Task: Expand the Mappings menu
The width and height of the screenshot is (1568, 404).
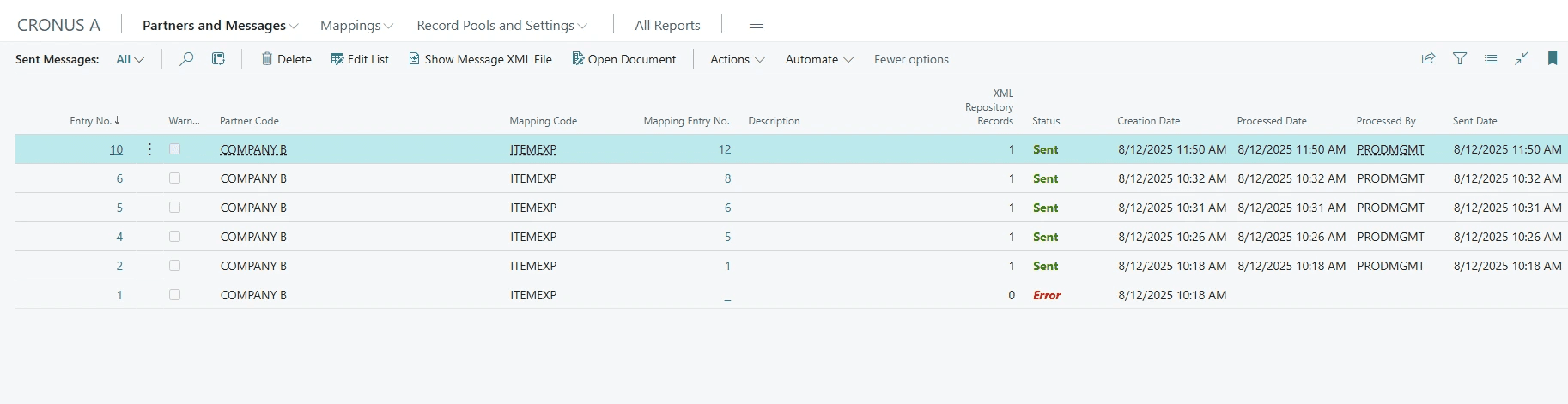Action: tap(356, 25)
